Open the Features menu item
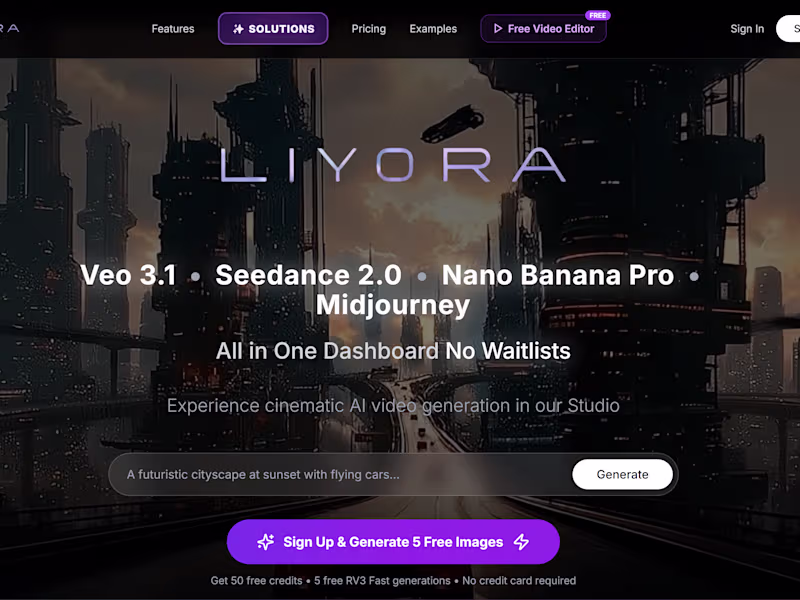This screenshot has width=800, height=600. tap(172, 29)
